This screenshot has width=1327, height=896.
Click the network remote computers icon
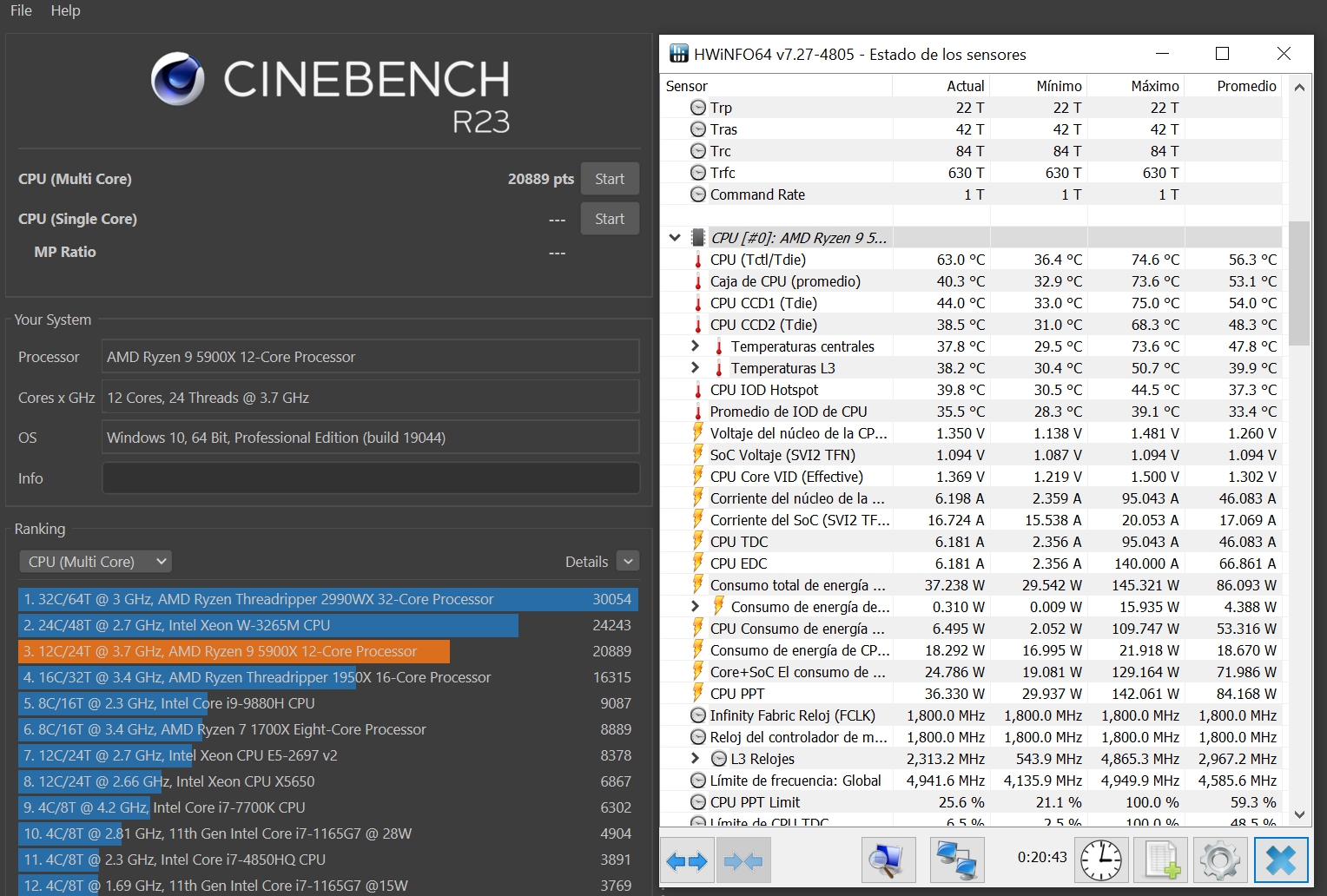coord(956,860)
